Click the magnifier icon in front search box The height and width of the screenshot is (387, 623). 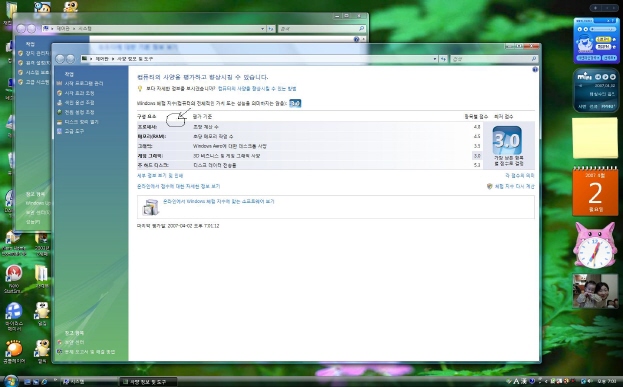[534, 59]
